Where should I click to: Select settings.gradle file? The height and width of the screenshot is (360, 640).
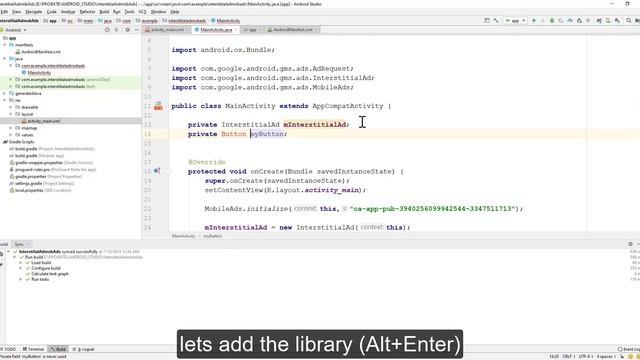click(29, 184)
